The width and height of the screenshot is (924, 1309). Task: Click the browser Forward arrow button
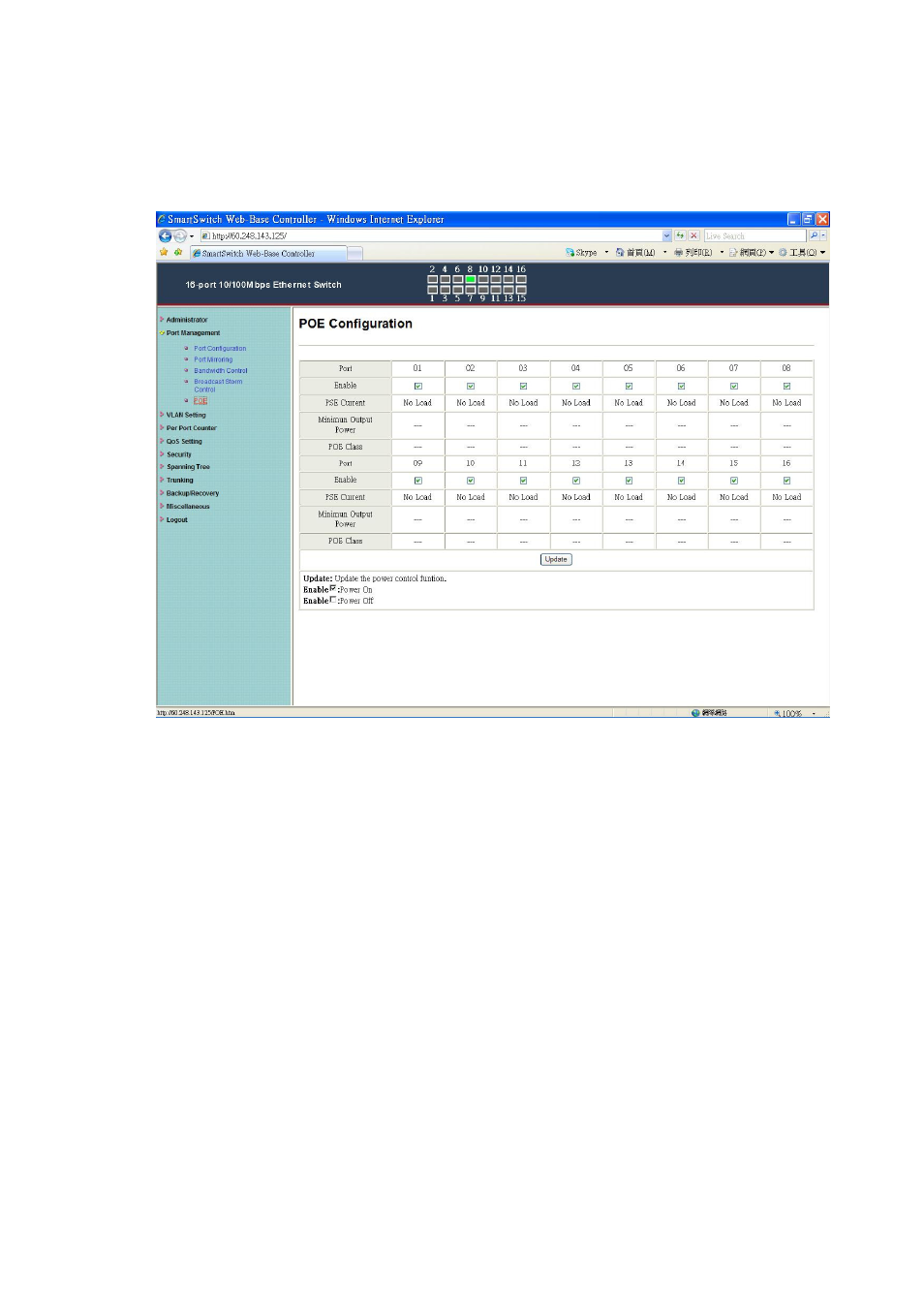[x=180, y=235]
